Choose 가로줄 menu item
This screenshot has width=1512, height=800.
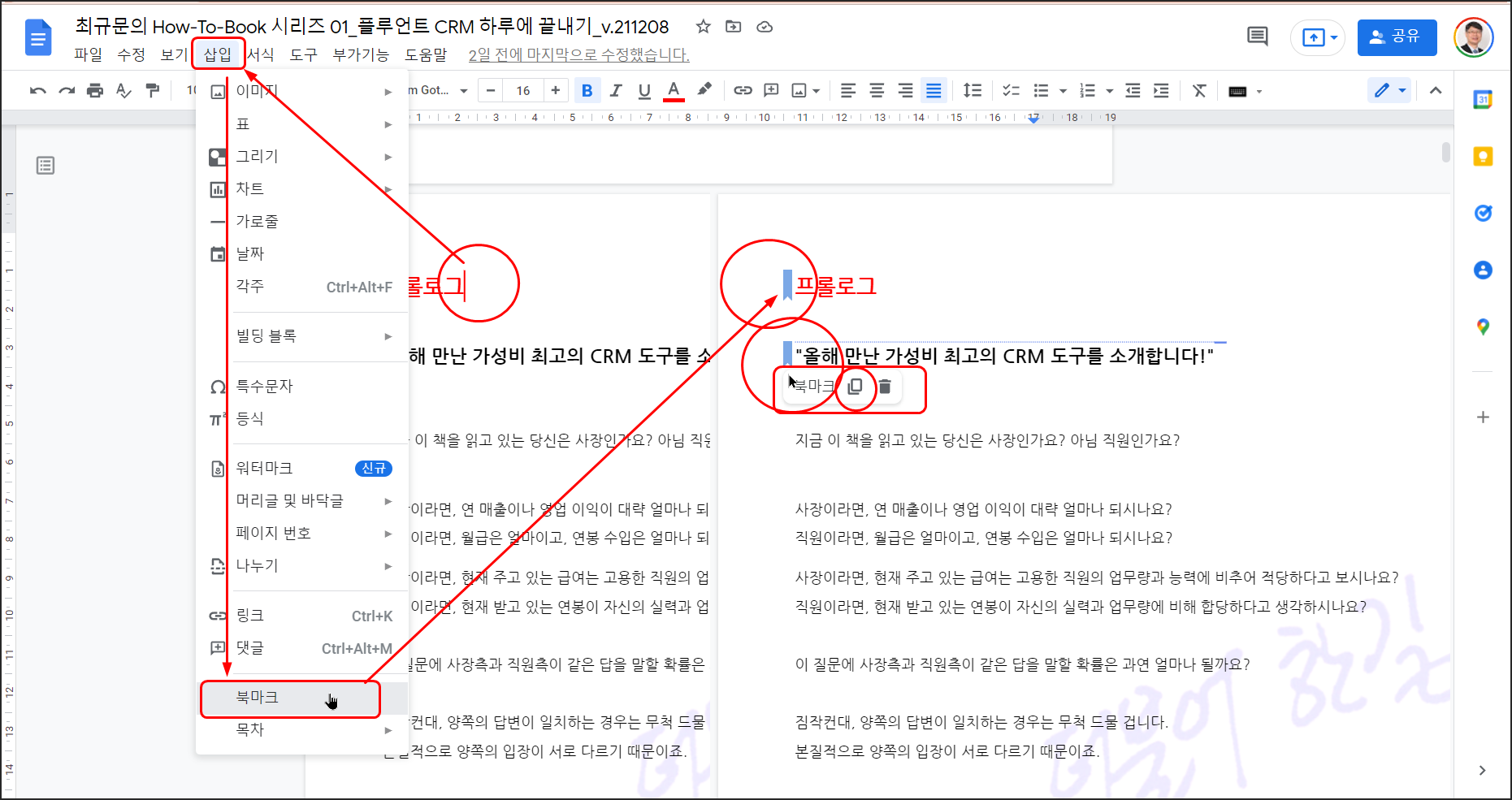click(302, 221)
